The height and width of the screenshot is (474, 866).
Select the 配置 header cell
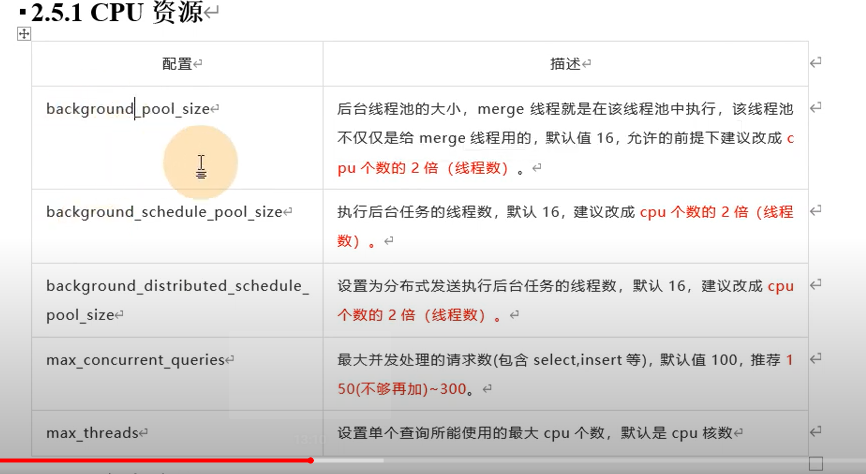point(177,64)
